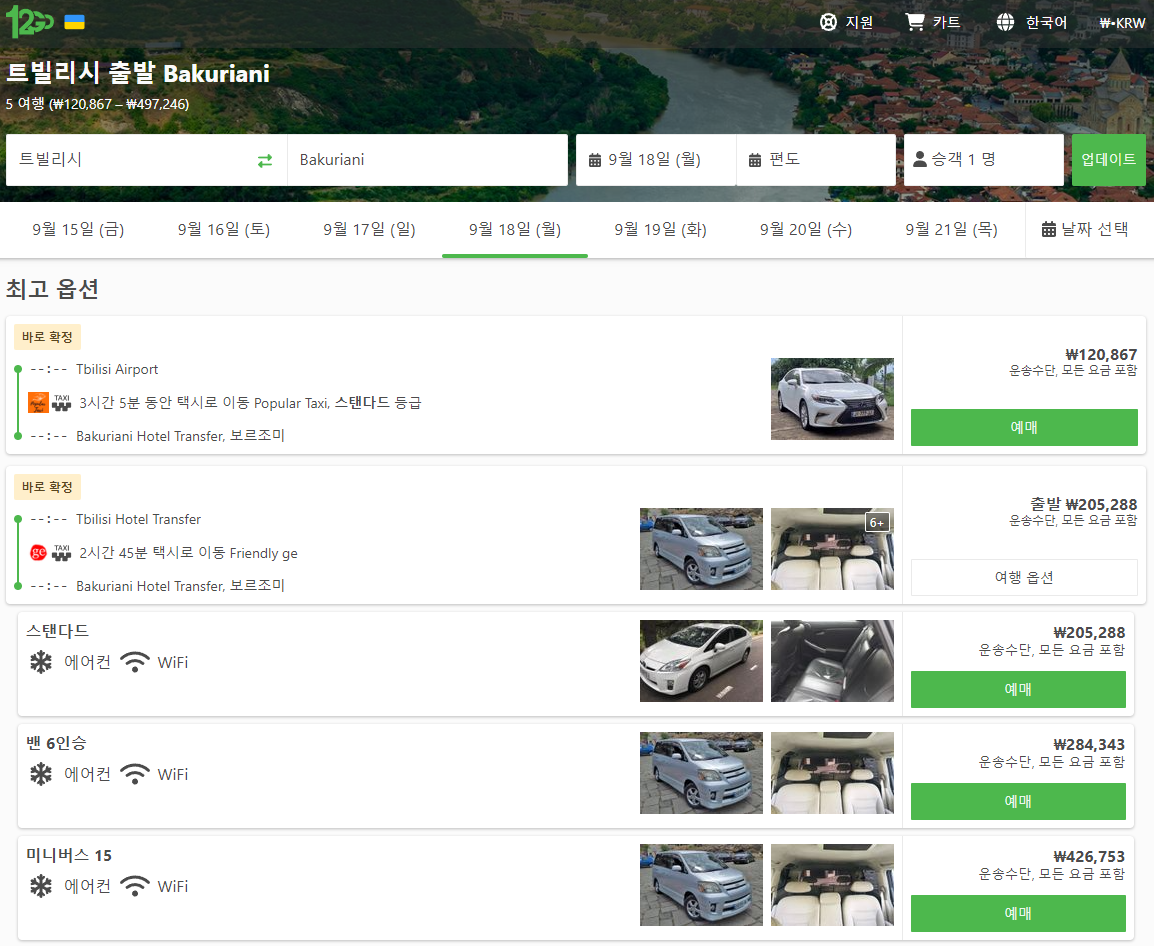
Task: Open the 승객 1 명 passenger selector
Action: coord(983,160)
